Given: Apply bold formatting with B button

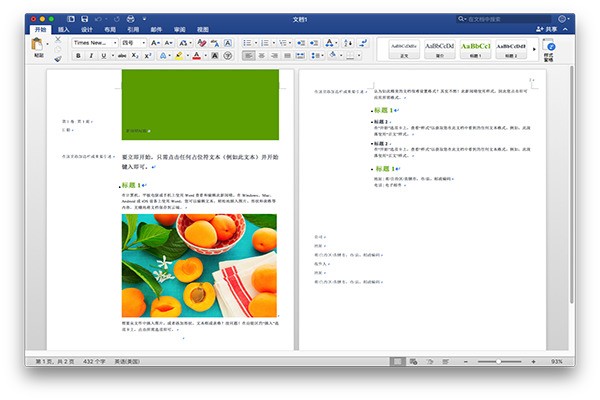Looking at the screenshot, I should [x=77, y=57].
